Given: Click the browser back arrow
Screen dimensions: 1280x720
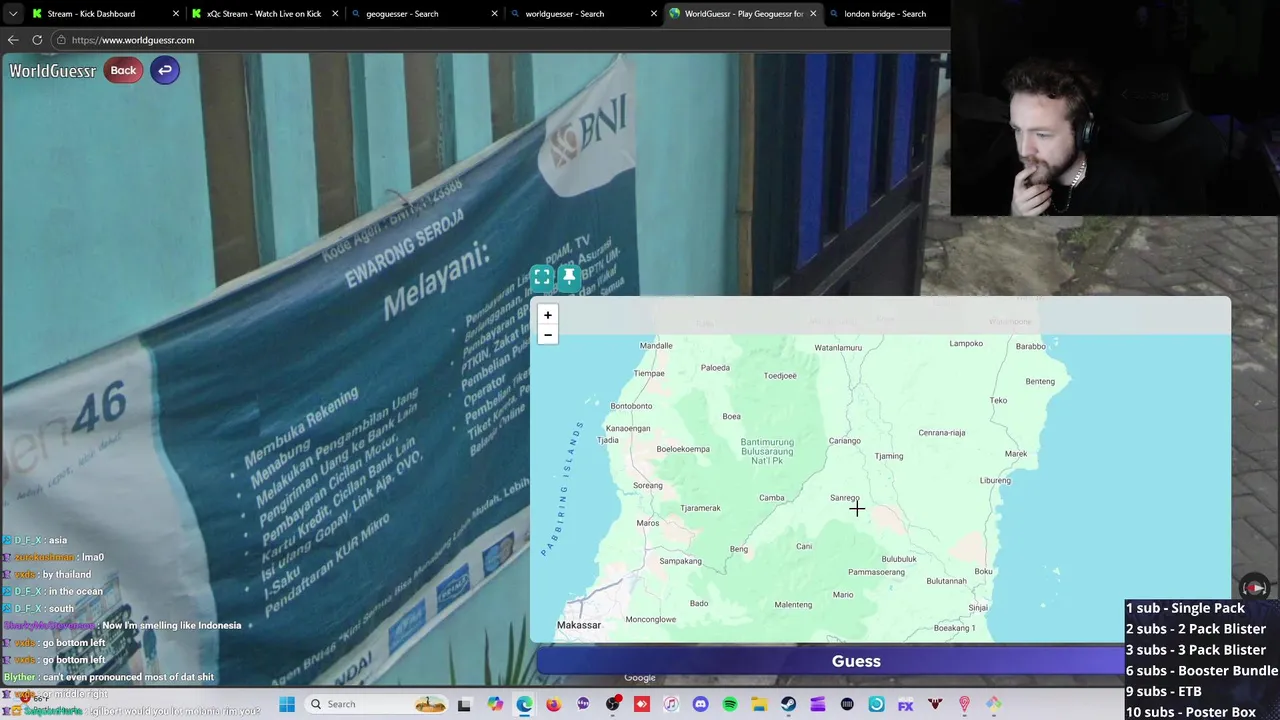Looking at the screenshot, I should pos(13,40).
